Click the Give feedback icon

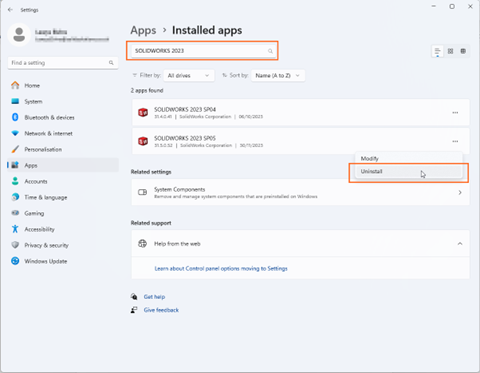point(134,310)
